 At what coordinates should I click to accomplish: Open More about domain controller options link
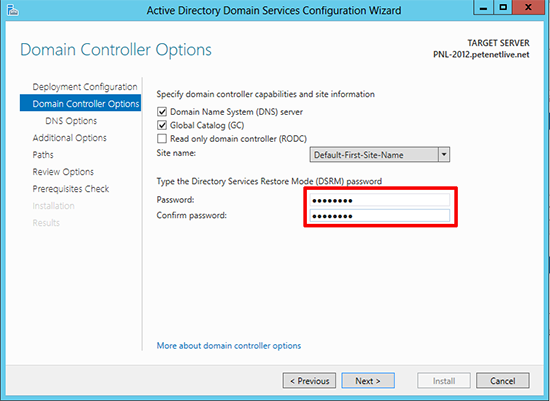tap(229, 346)
